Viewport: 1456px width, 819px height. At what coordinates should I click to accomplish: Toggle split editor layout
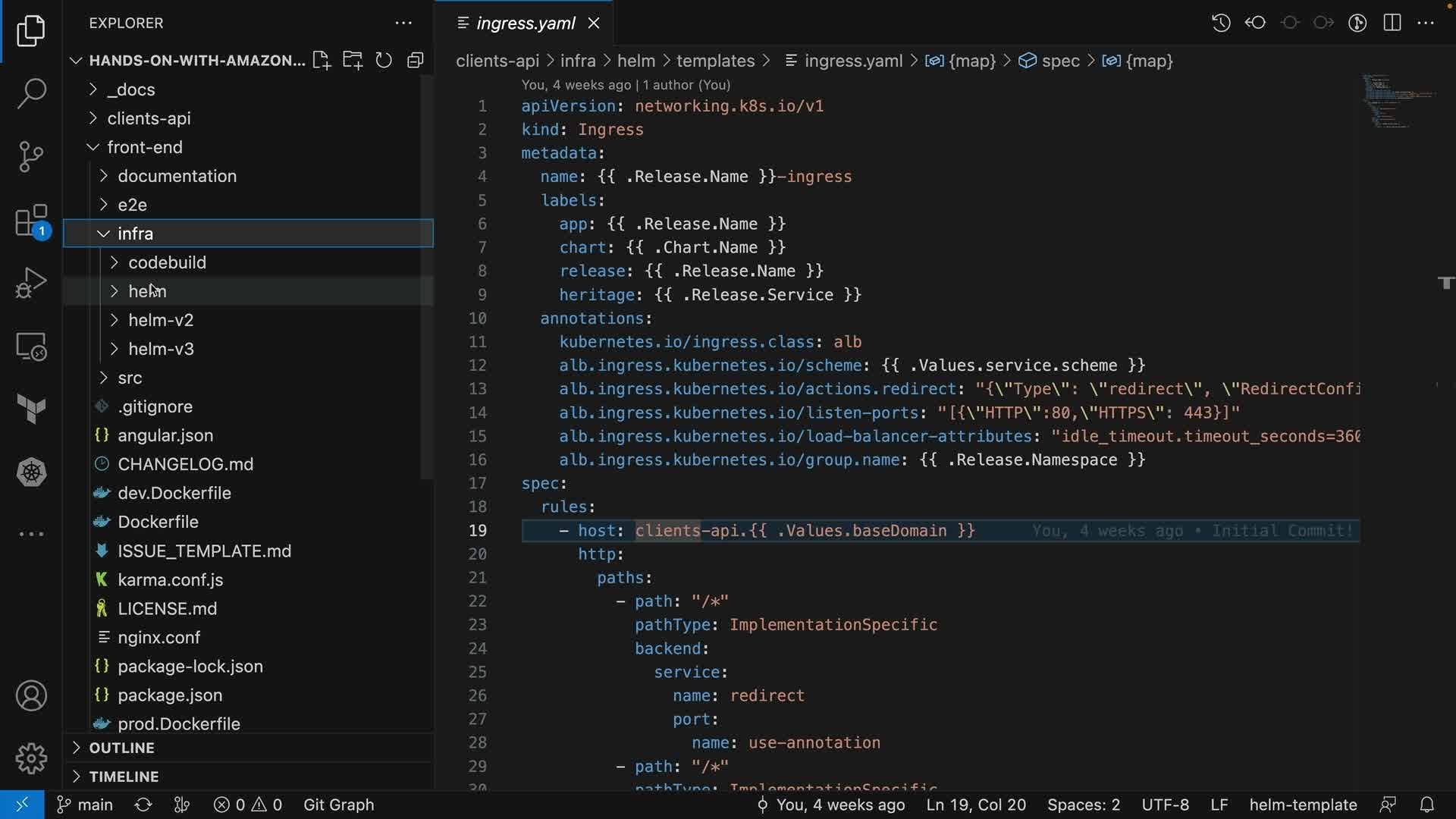(1392, 23)
